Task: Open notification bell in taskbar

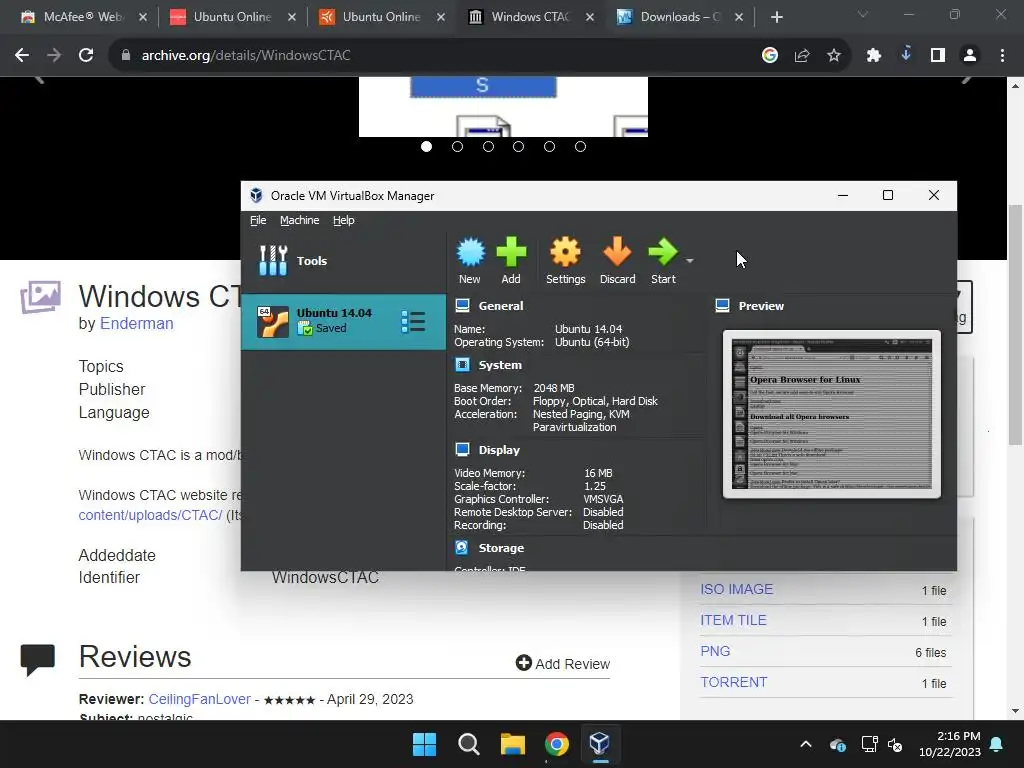Action: click(x=997, y=744)
